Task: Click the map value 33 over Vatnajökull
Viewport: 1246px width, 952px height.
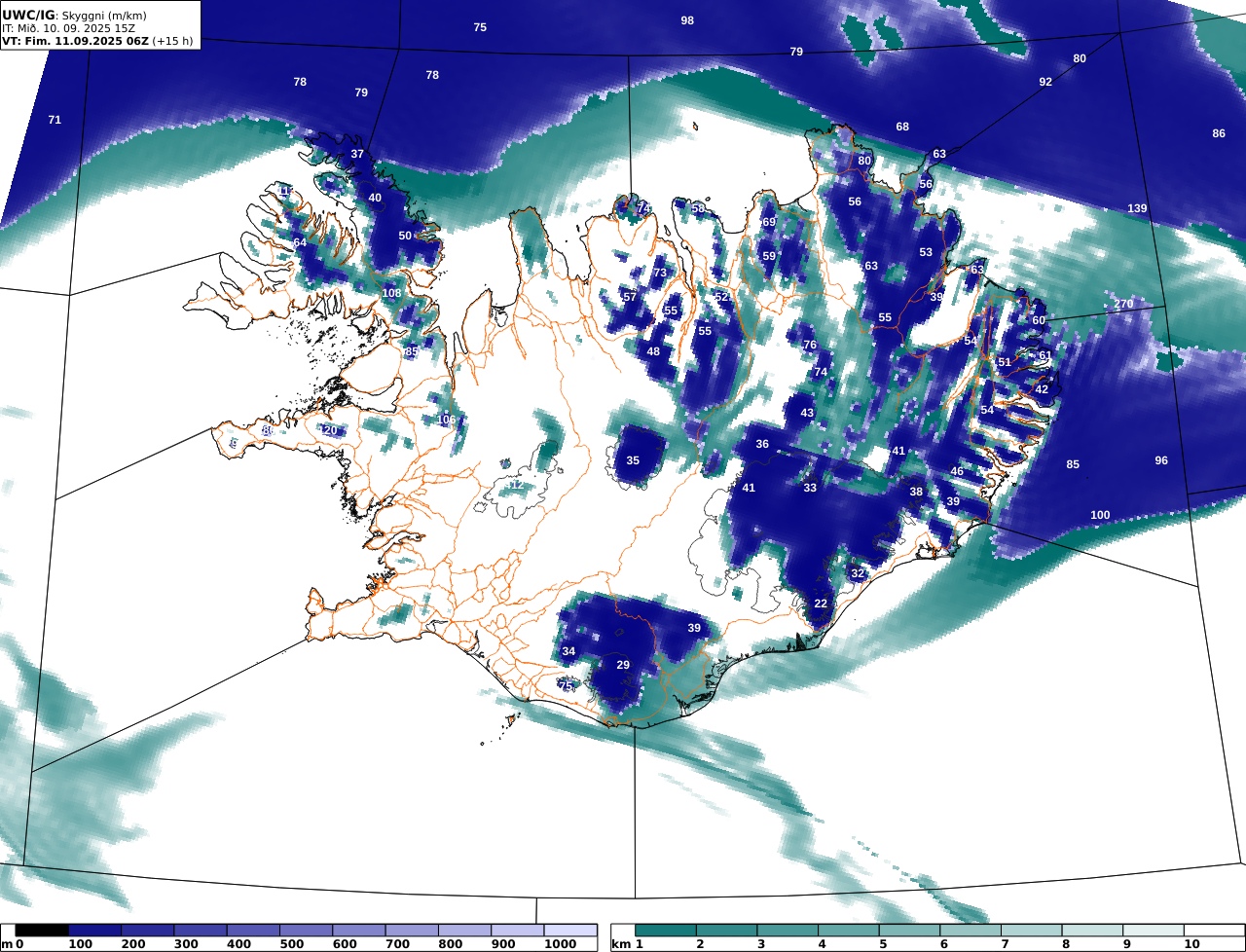Action: [810, 488]
